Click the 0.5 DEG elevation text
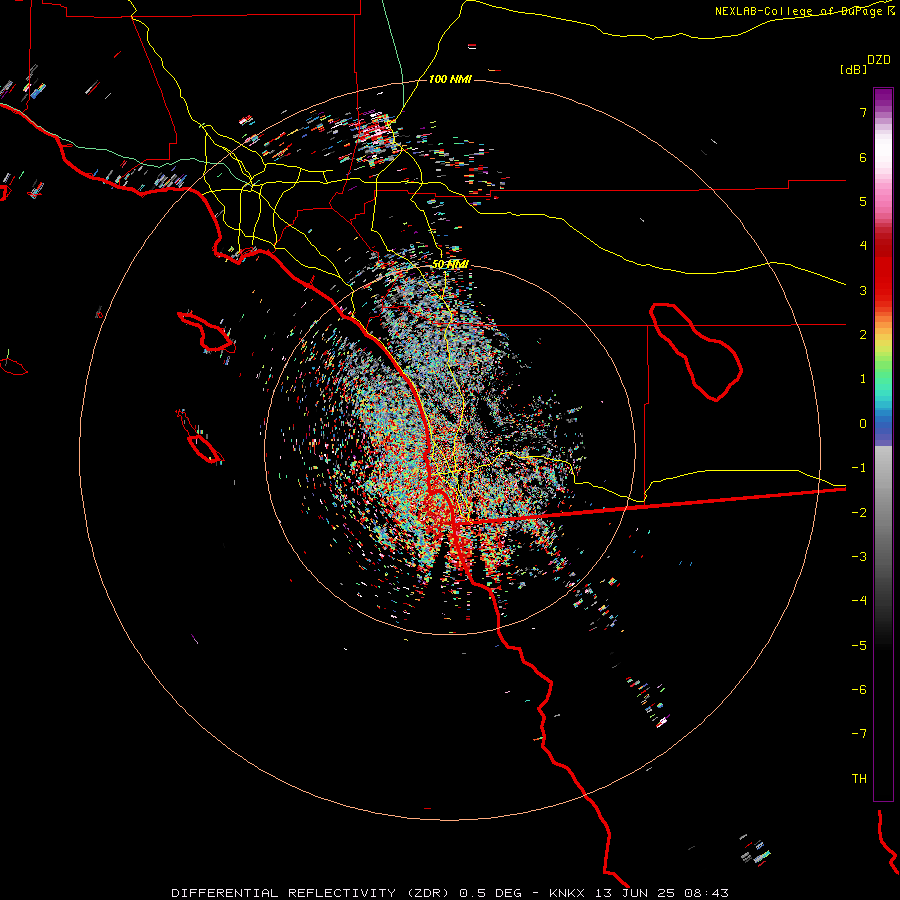900x900 pixels. tap(490, 893)
